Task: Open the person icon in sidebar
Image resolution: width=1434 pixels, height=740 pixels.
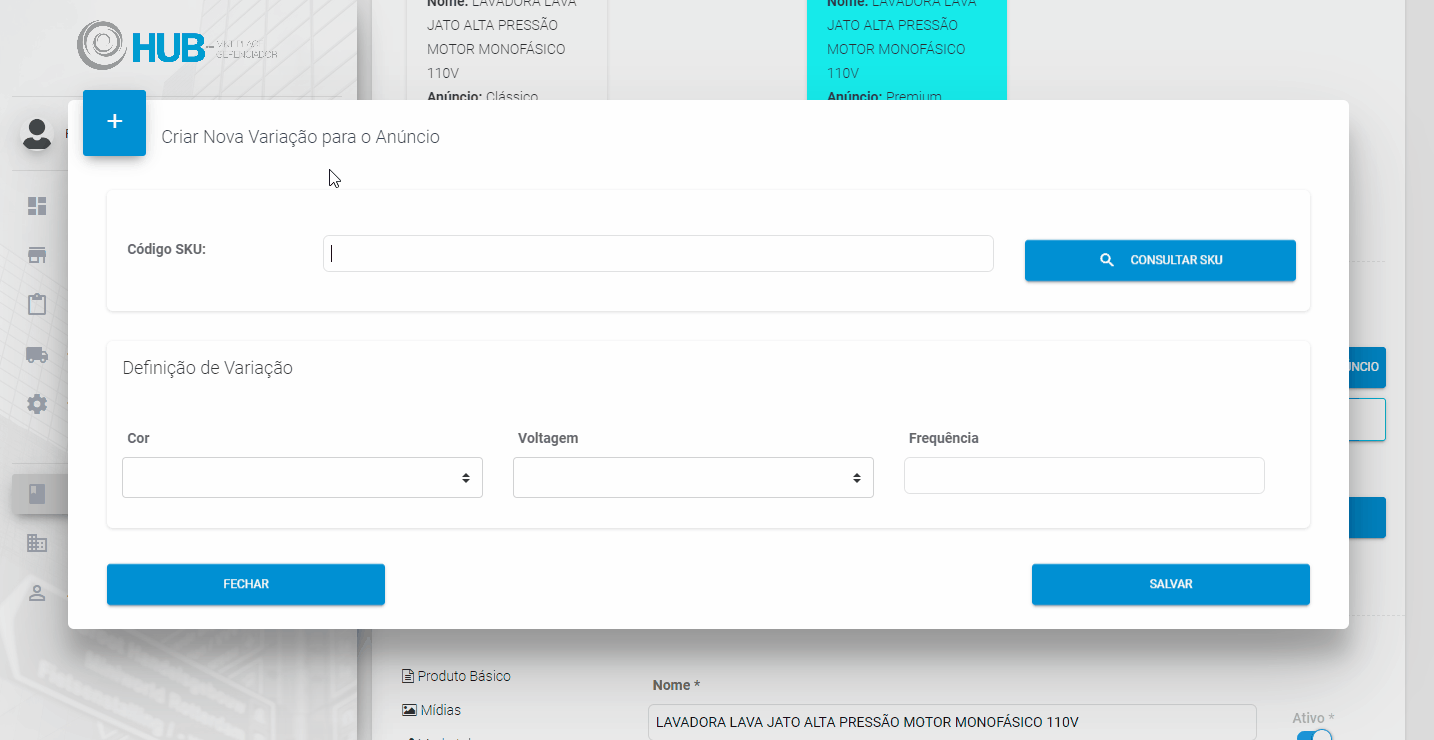Action: [x=37, y=593]
